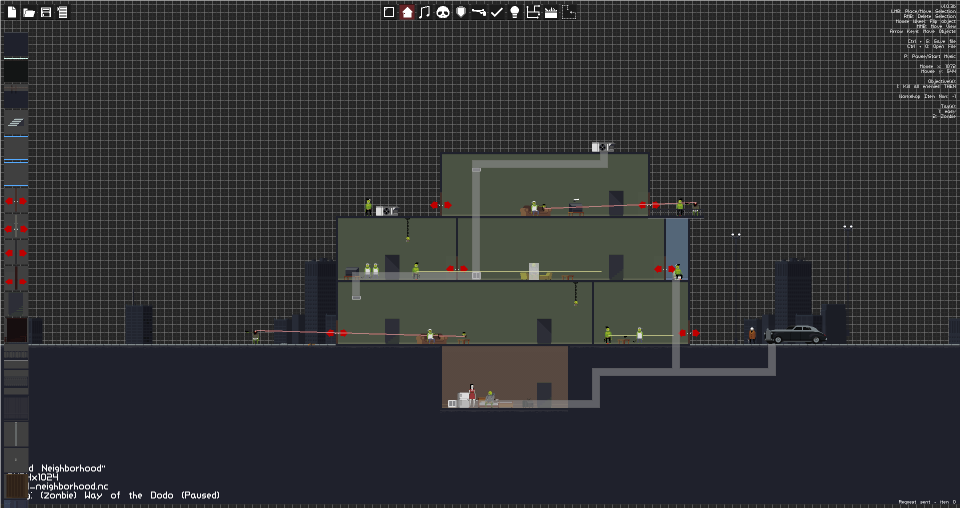Pick the dark red door tile
The image size is (960, 508).
coord(16,329)
